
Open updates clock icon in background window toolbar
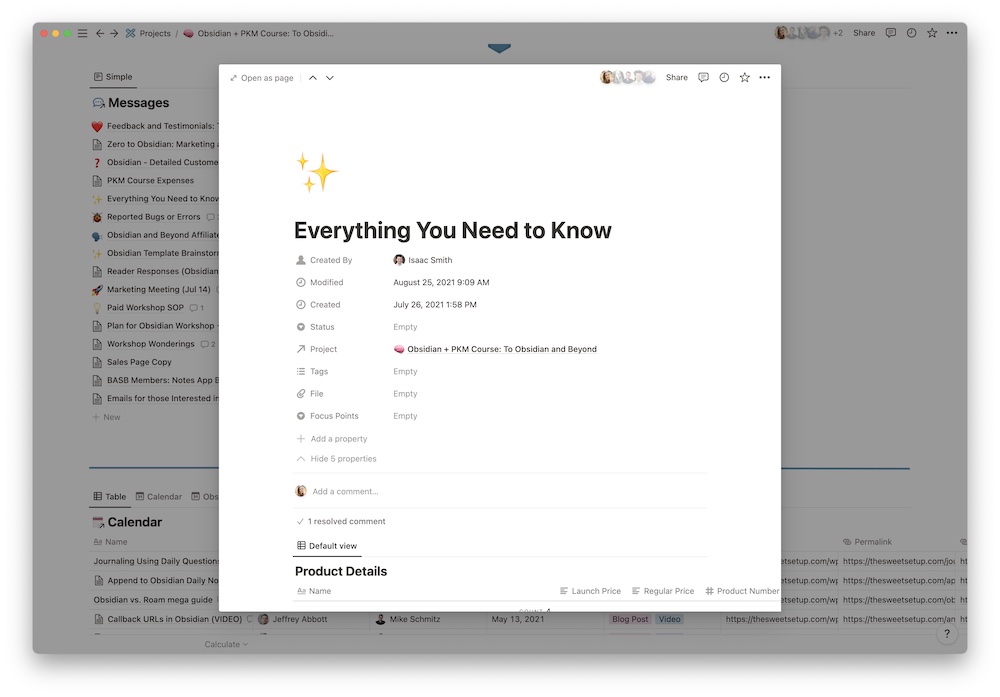pos(911,33)
